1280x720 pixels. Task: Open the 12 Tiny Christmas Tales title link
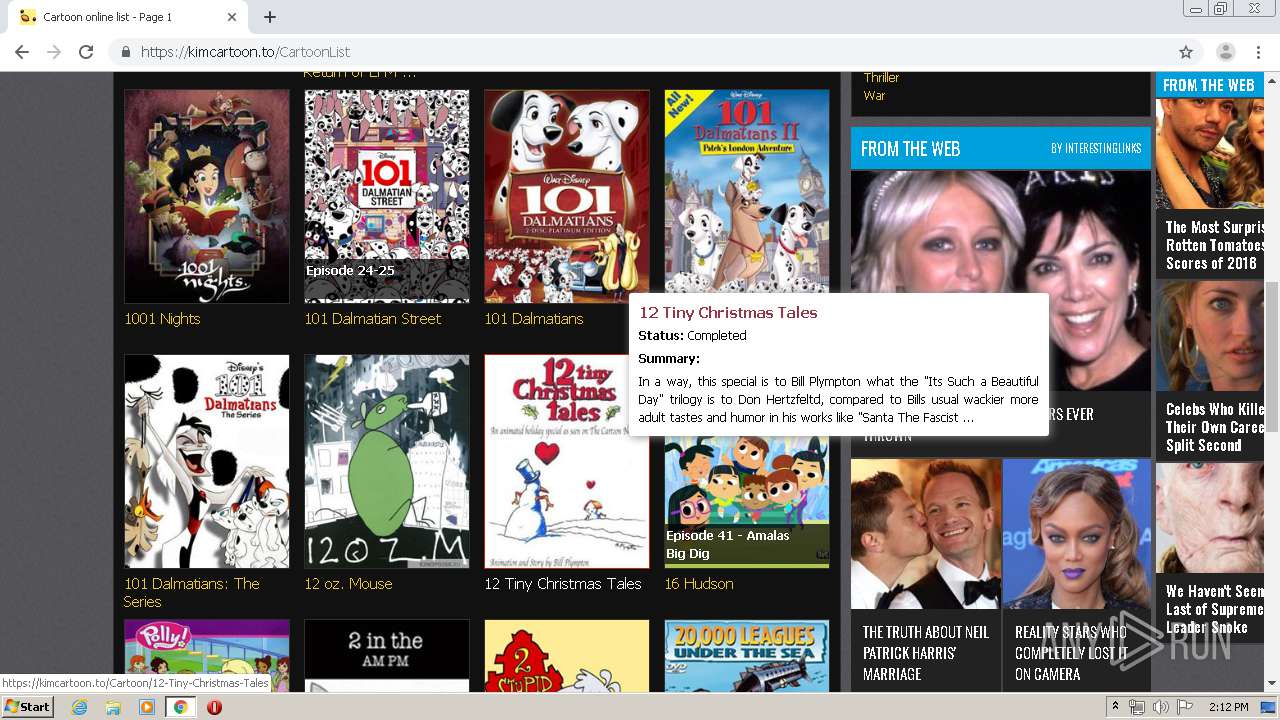(x=563, y=584)
